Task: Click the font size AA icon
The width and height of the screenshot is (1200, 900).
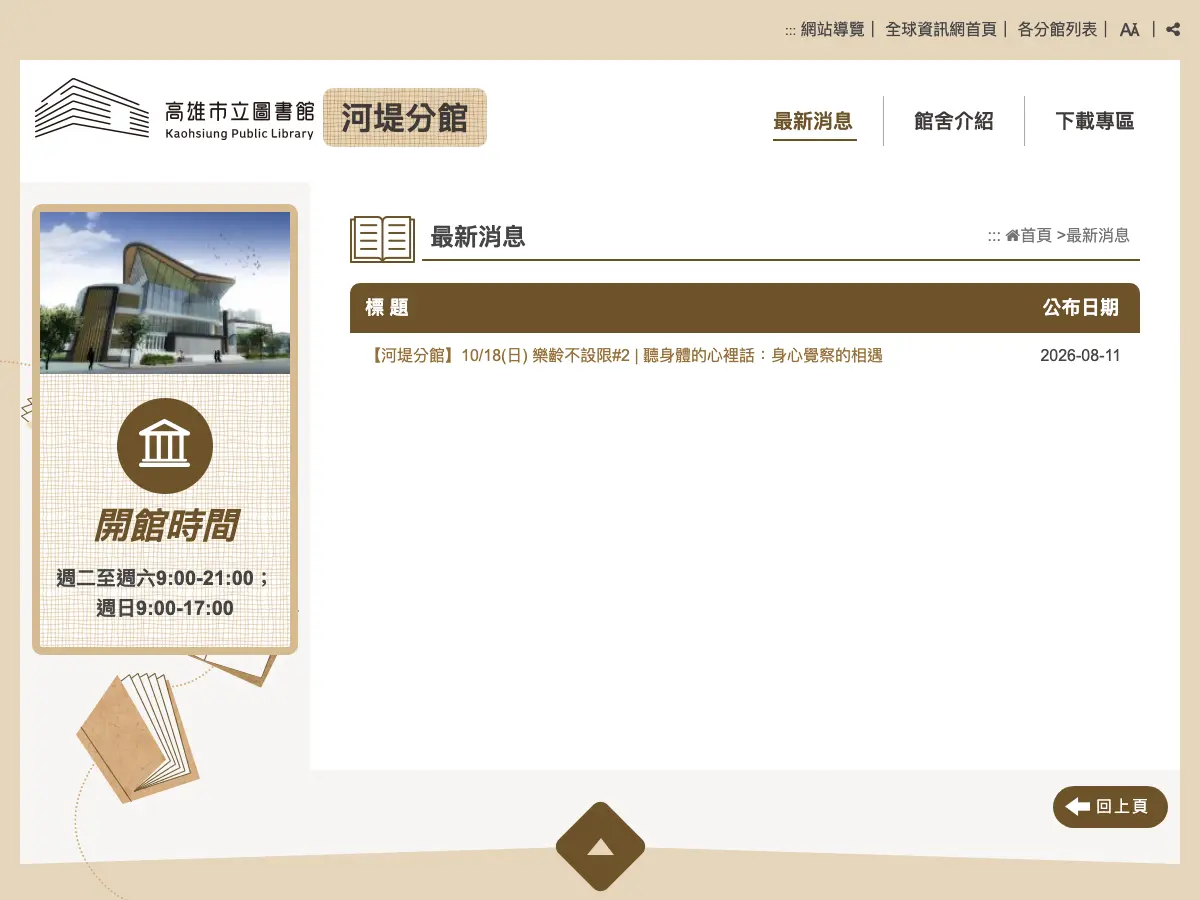Action: 1130,30
